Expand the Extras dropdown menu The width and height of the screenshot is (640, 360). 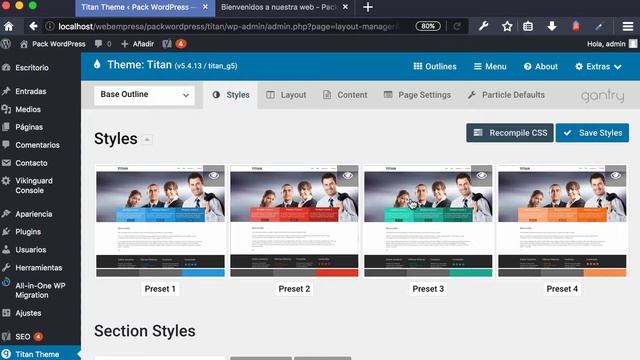(x=598, y=67)
